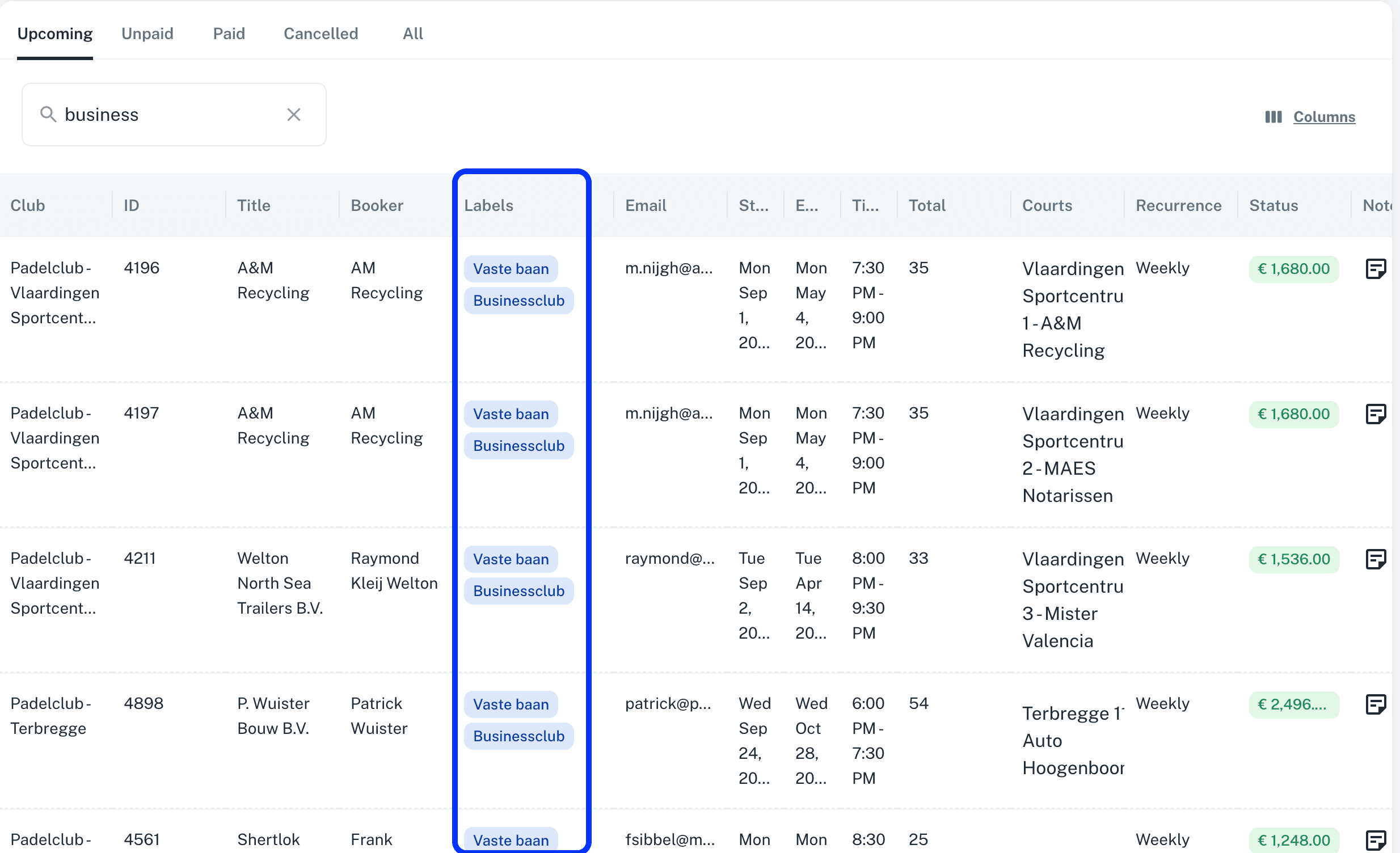The height and width of the screenshot is (853, 1400).
Task: Open note icon for booking 4211
Action: click(1375, 559)
